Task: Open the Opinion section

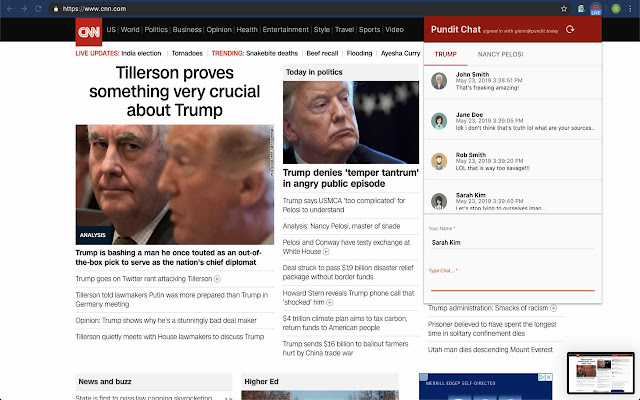Action: [219, 29]
